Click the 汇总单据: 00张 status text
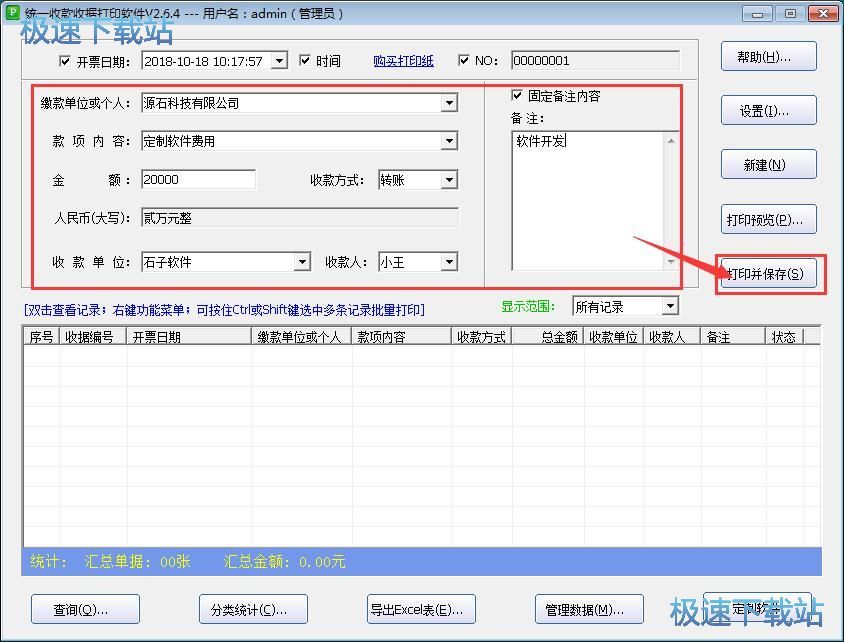 (137, 561)
